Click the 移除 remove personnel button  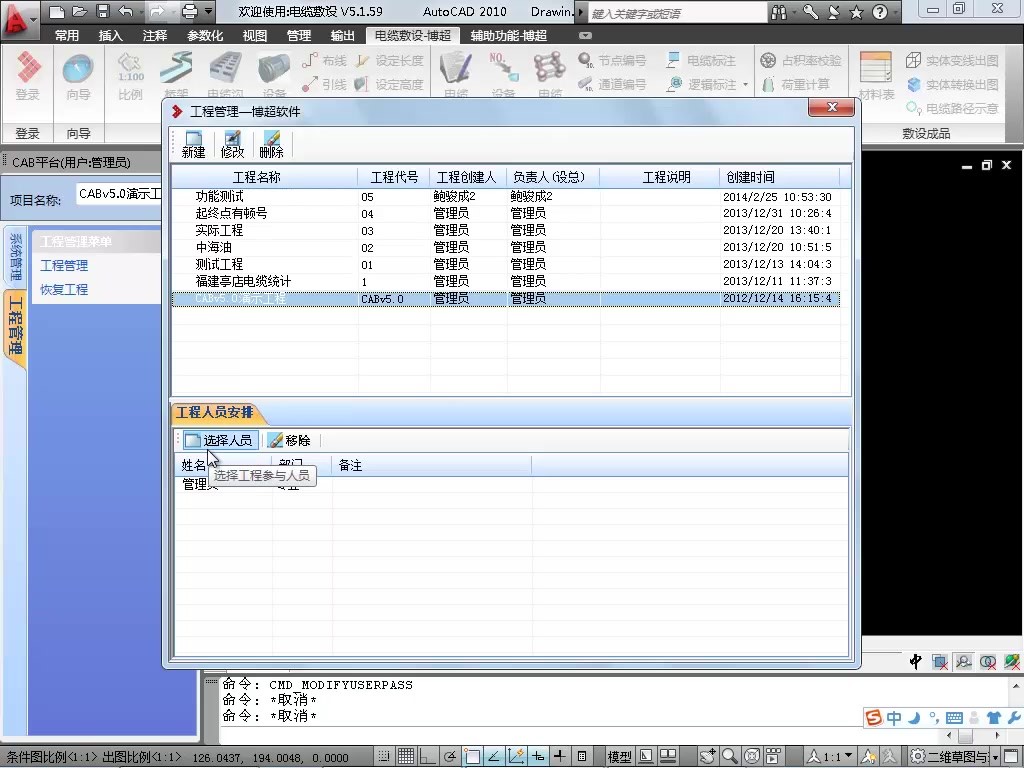coord(289,440)
